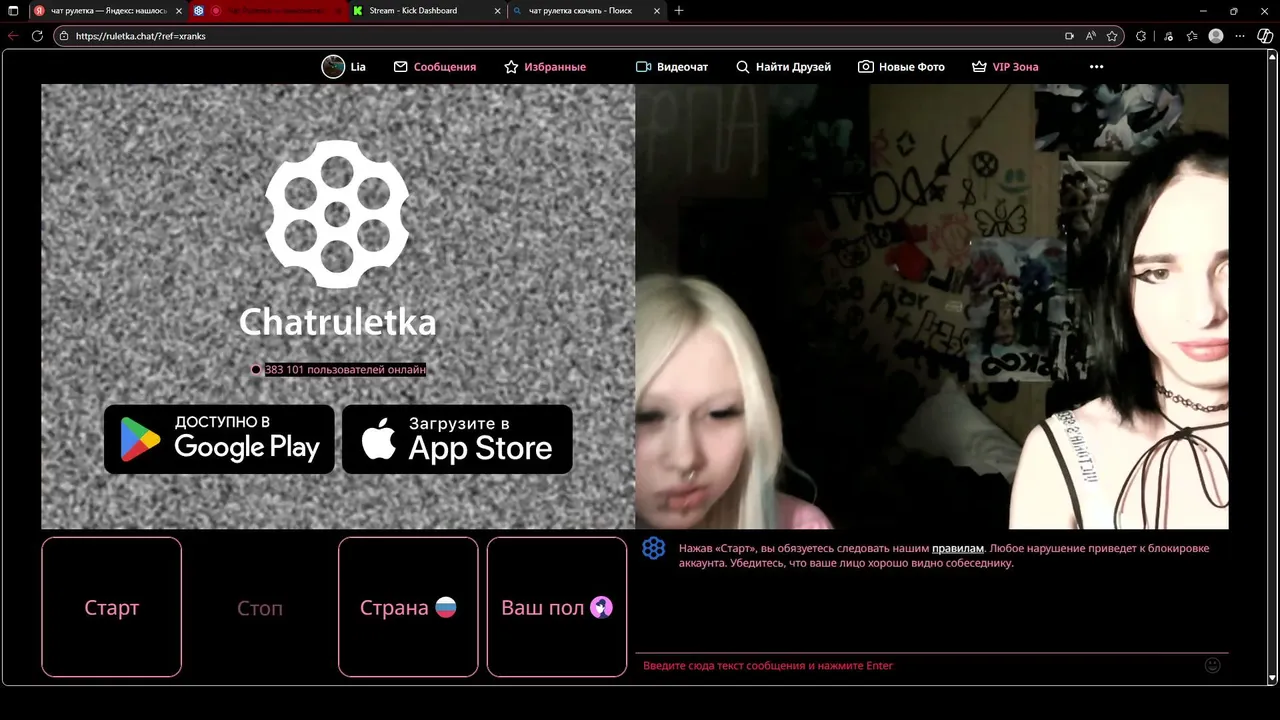Add this page to favorites

pos(1112,36)
